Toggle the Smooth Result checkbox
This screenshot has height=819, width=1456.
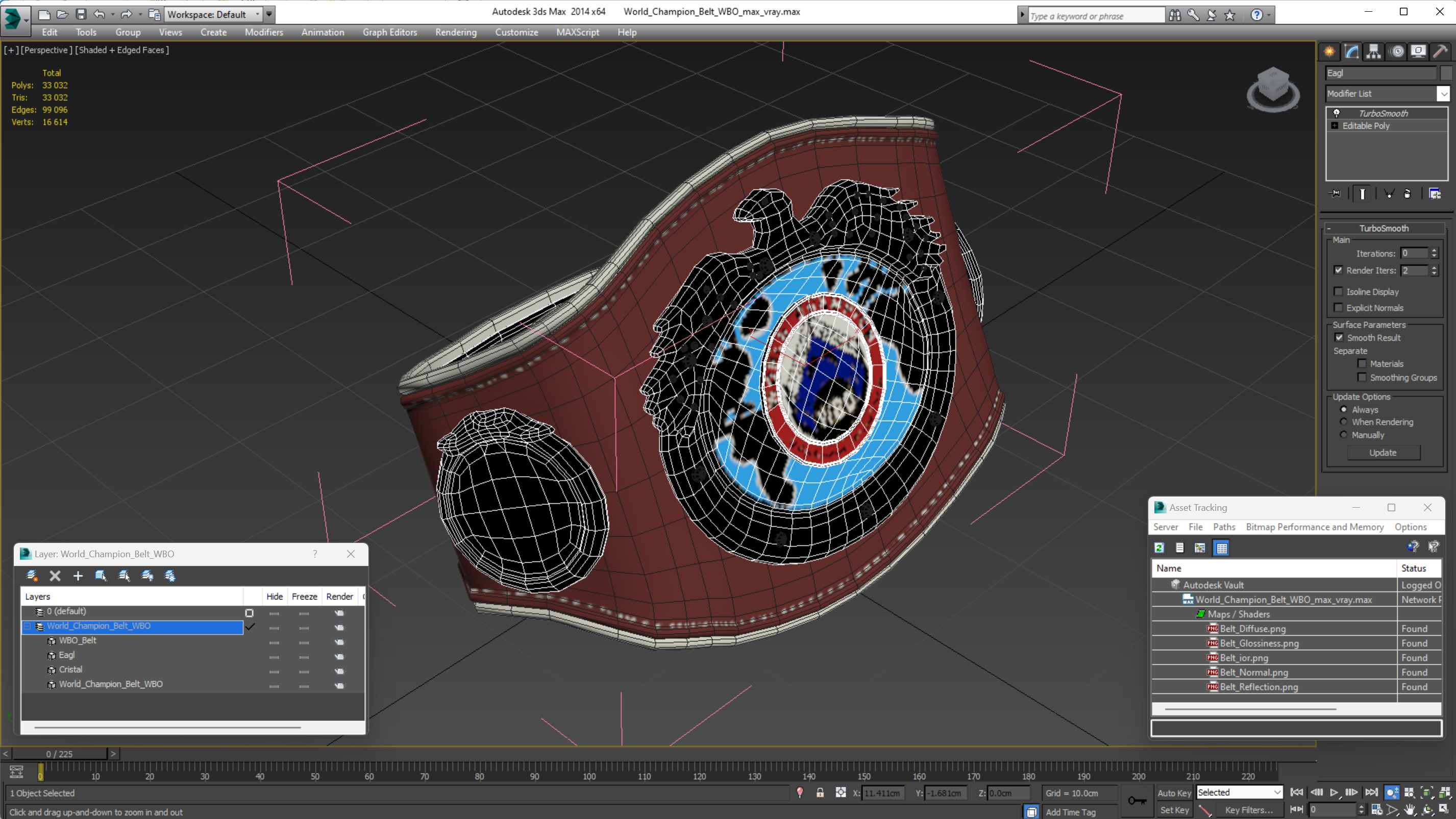coord(1339,337)
